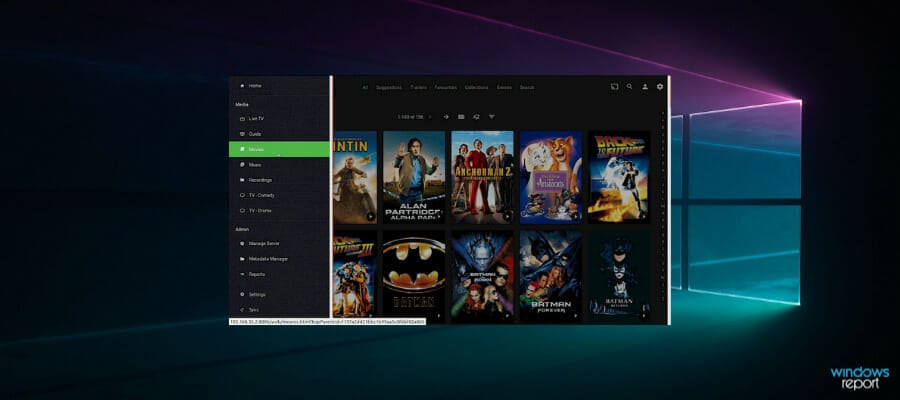Click the cast to device icon
Image resolution: width=900 pixels, height=400 pixels.
tap(614, 87)
